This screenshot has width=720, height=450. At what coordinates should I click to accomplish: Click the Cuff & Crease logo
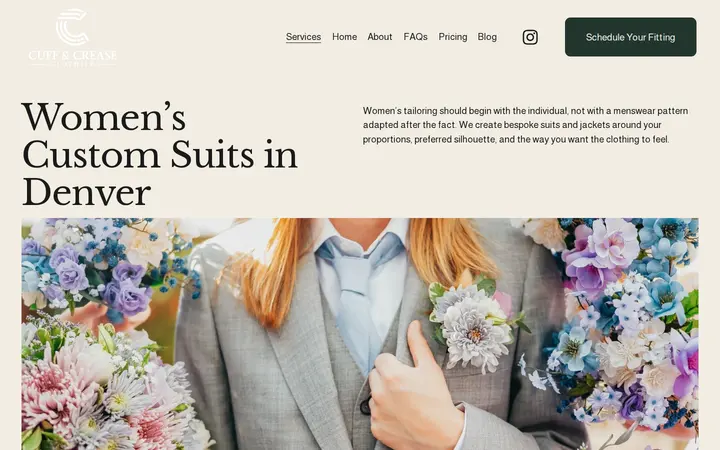(72, 38)
